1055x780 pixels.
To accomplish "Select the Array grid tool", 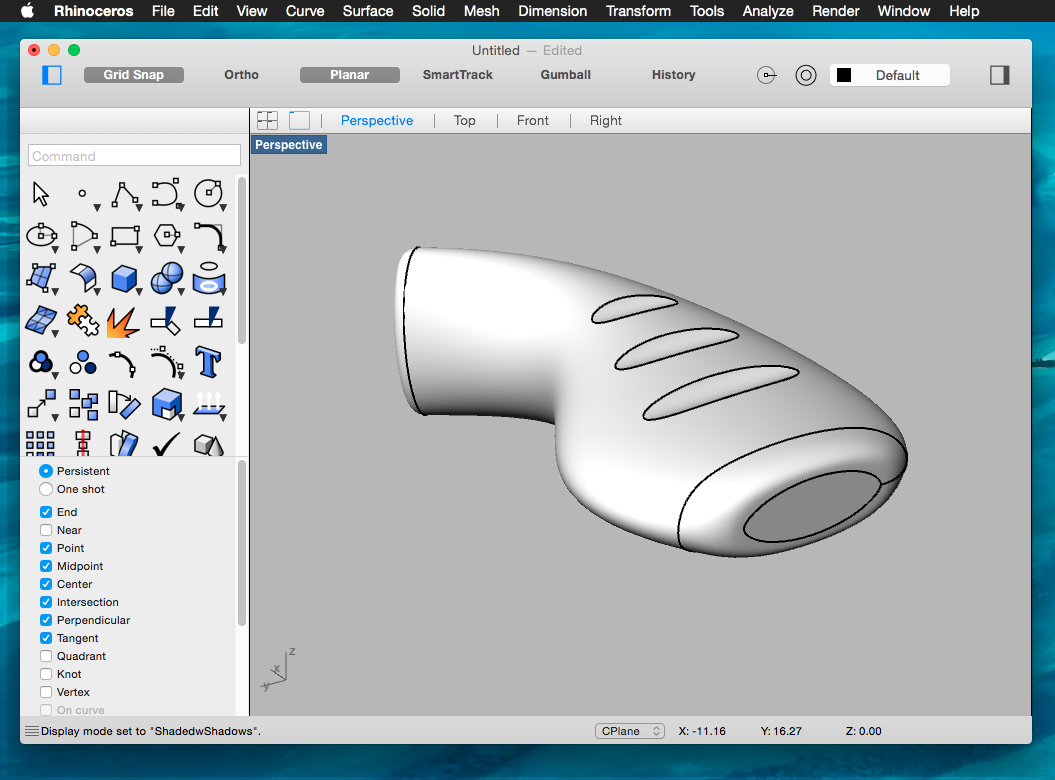I will 40,444.
